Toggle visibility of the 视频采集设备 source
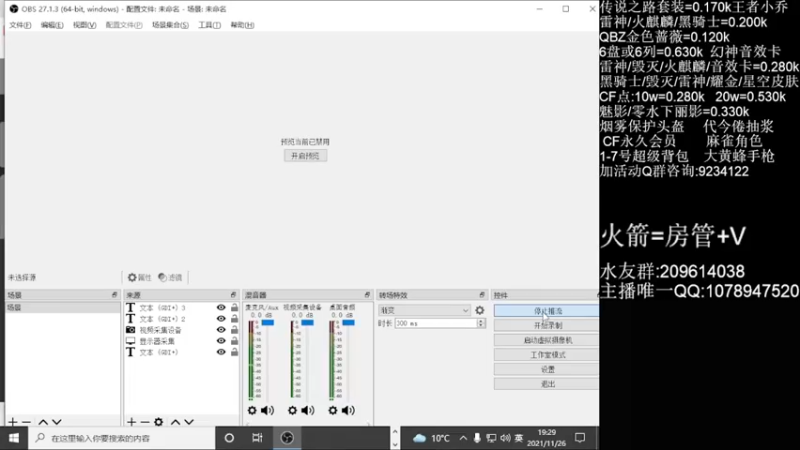 221,330
